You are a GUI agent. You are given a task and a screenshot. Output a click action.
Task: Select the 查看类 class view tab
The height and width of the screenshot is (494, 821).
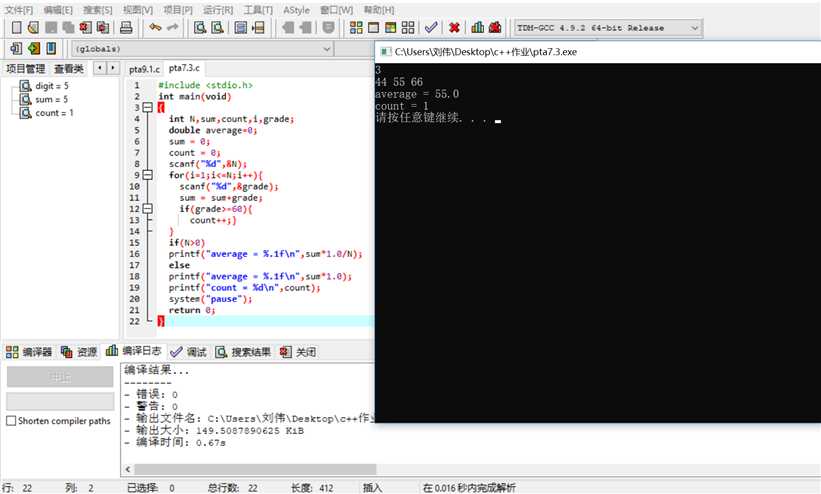[69, 69]
